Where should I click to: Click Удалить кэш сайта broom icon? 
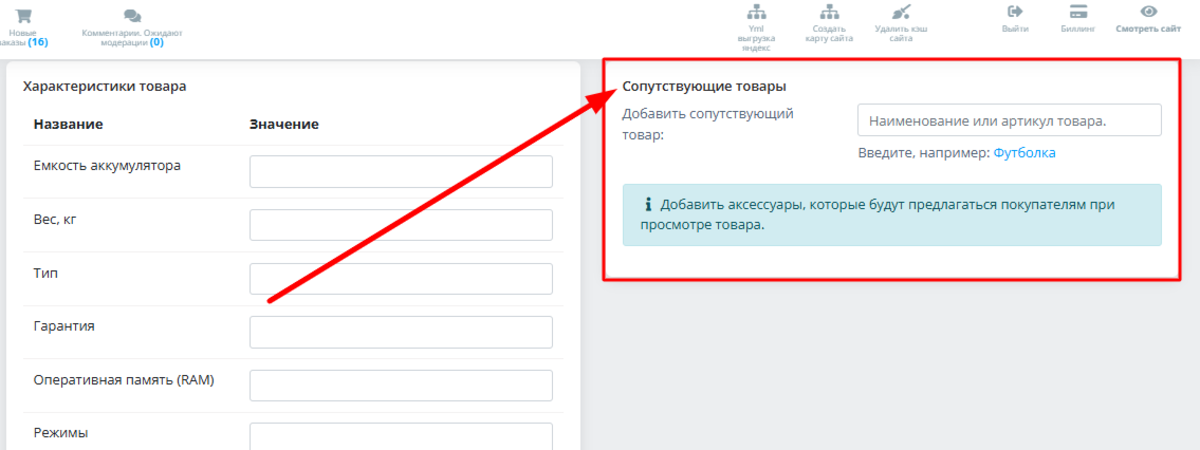[901, 13]
